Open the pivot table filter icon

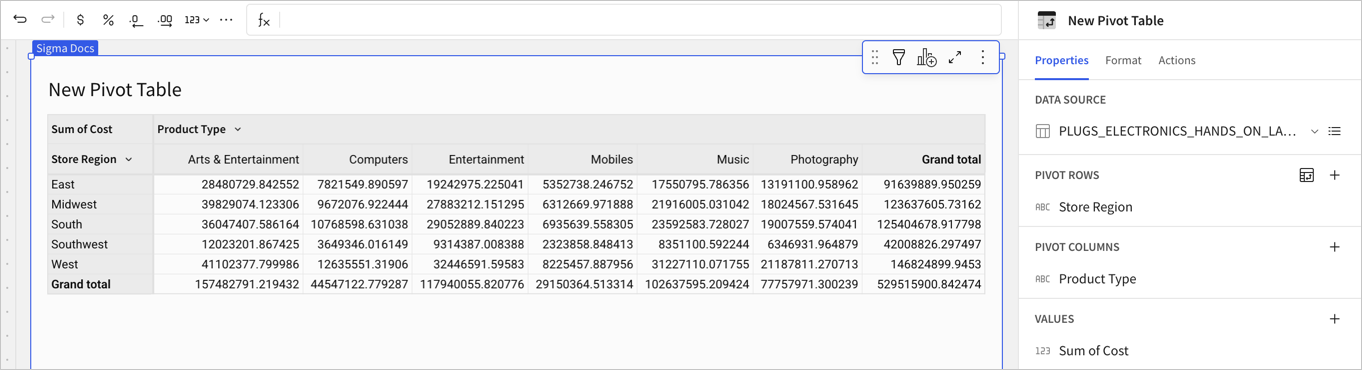pos(899,58)
